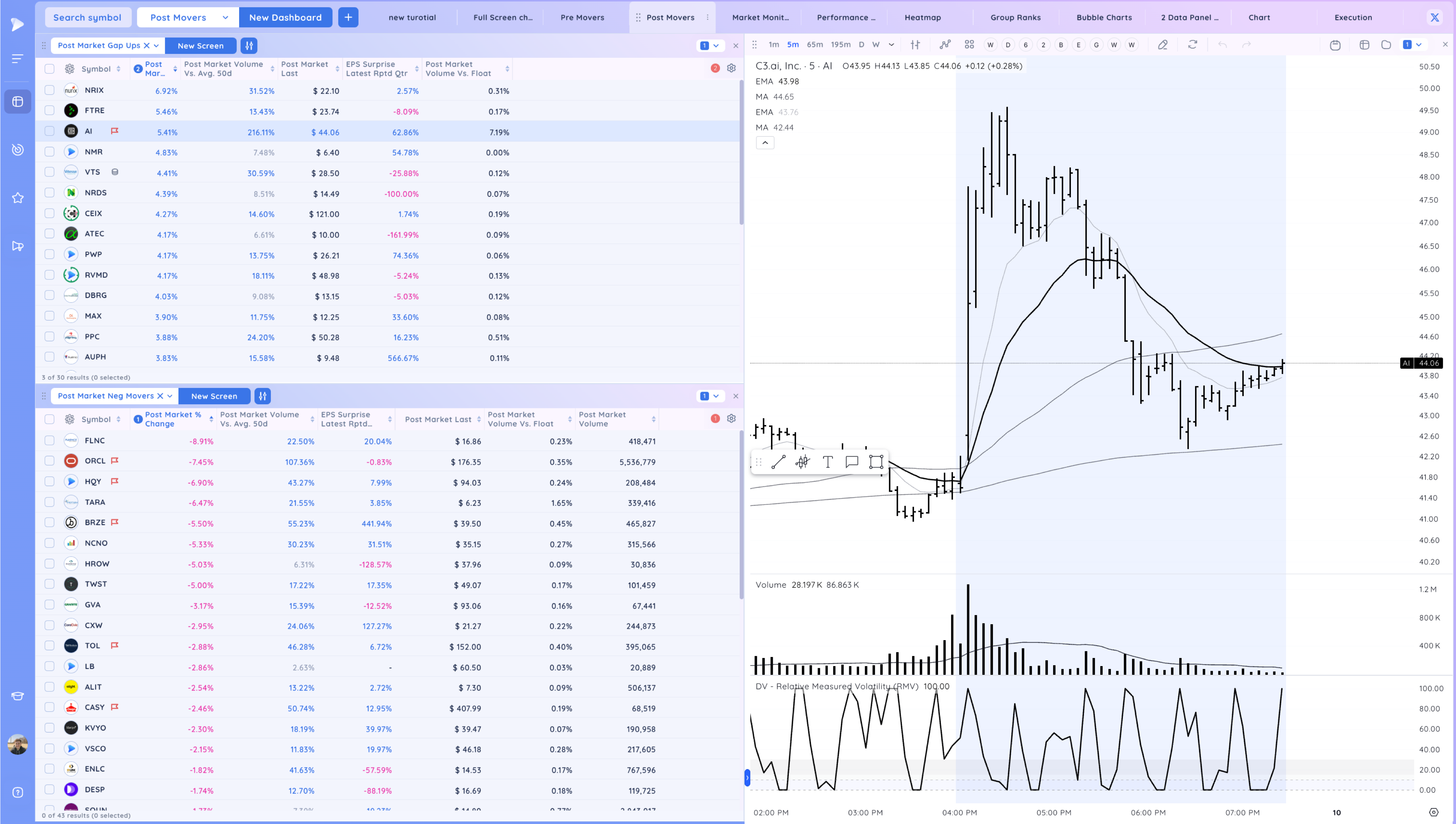
Task: Click the New Dashboard button
Action: click(285, 17)
